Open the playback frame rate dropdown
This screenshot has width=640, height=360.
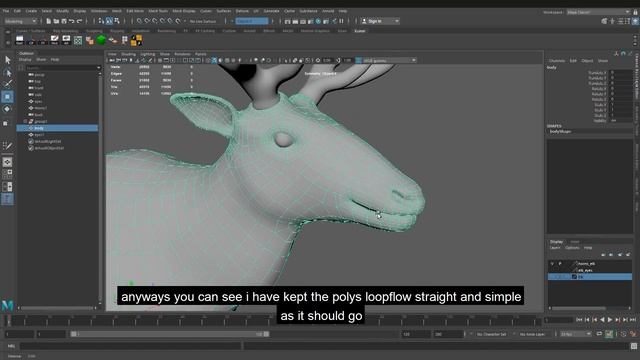[576, 334]
